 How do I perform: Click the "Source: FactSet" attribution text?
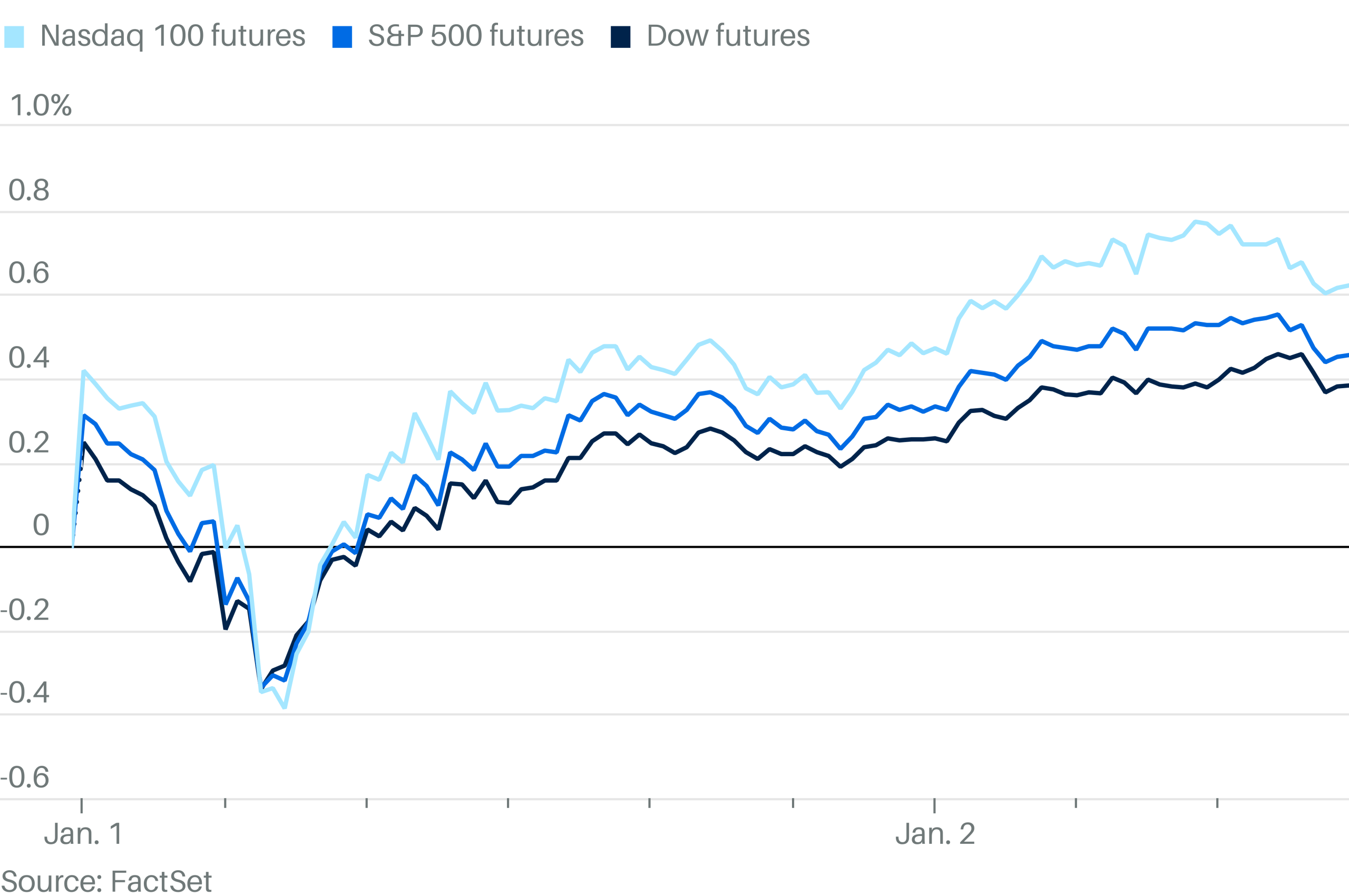pos(106,881)
